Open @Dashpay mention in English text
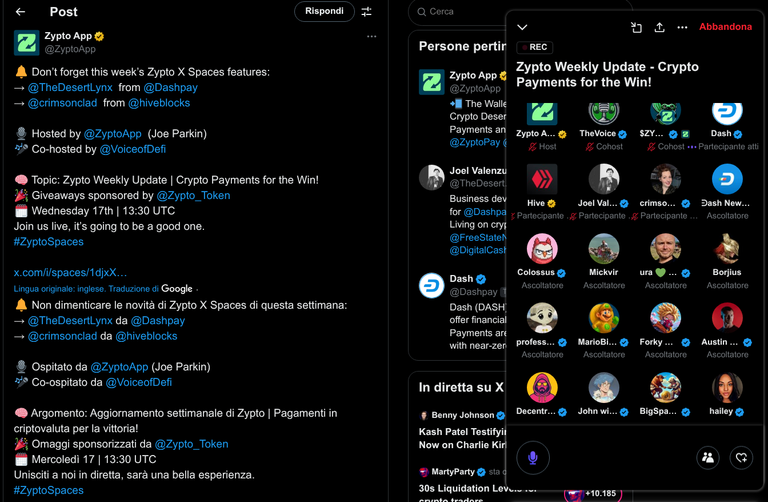 (x=170, y=87)
